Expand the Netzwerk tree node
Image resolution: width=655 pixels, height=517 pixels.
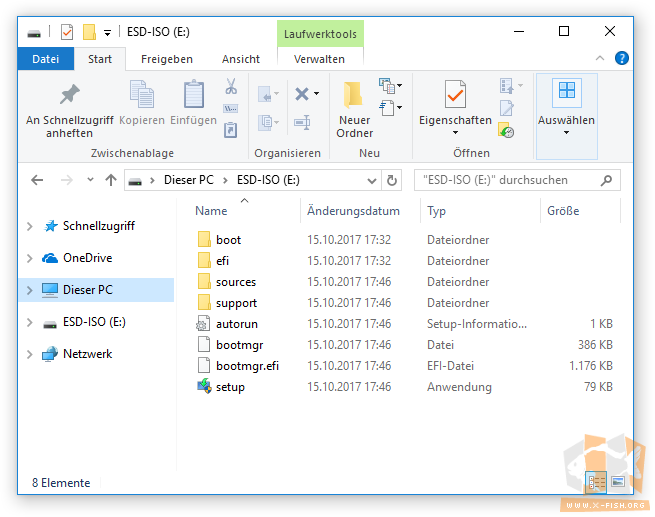tap(30, 355)
